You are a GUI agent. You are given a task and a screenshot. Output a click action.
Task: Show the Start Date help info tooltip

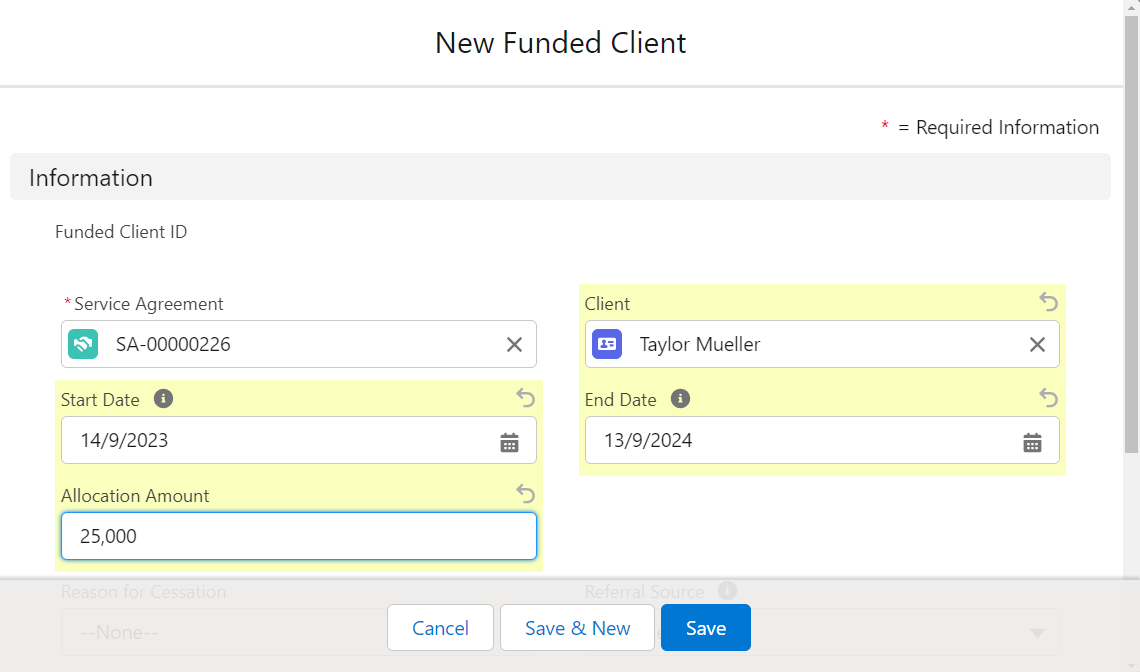click(x=164, y=399)
